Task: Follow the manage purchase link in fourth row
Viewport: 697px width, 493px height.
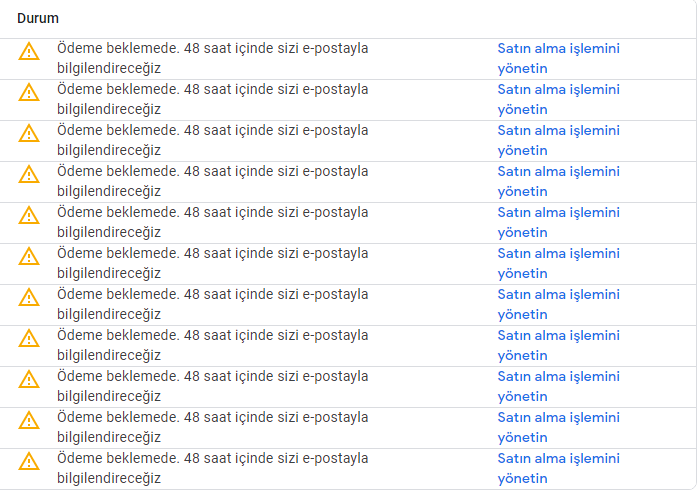Action: tap(558, 181)
